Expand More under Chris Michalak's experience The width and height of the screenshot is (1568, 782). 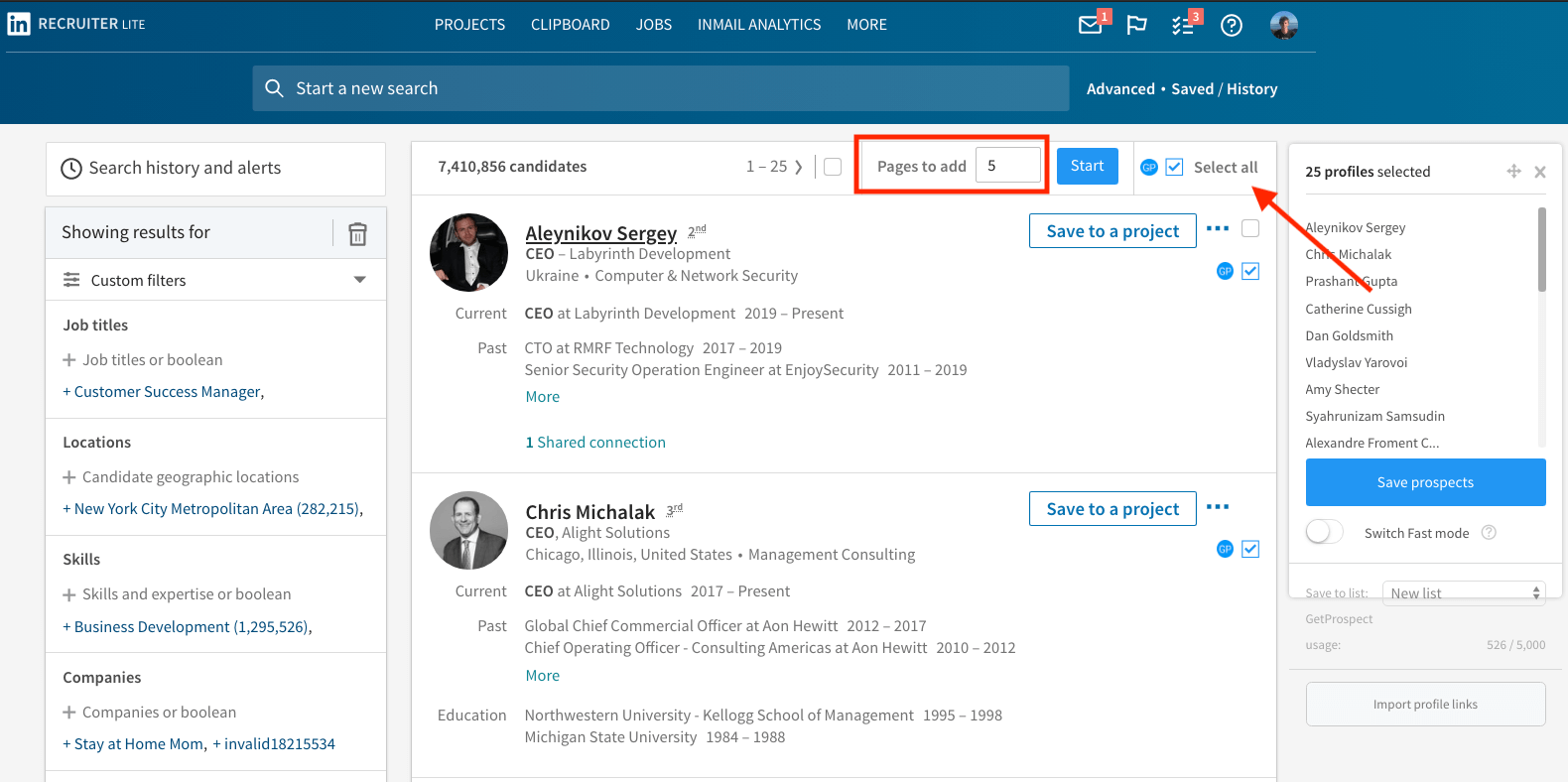click(x=543, y=676)
